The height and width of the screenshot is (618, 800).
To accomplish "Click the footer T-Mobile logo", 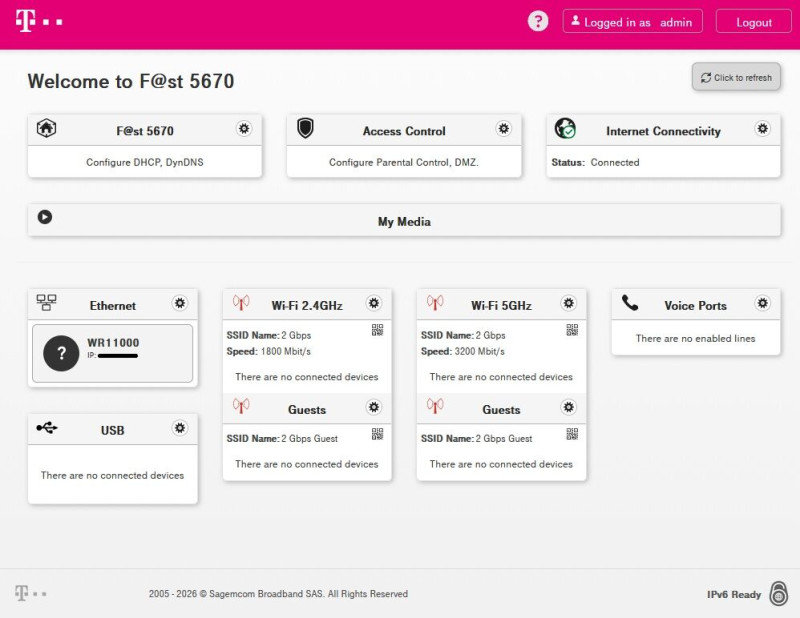I will 31,593.
